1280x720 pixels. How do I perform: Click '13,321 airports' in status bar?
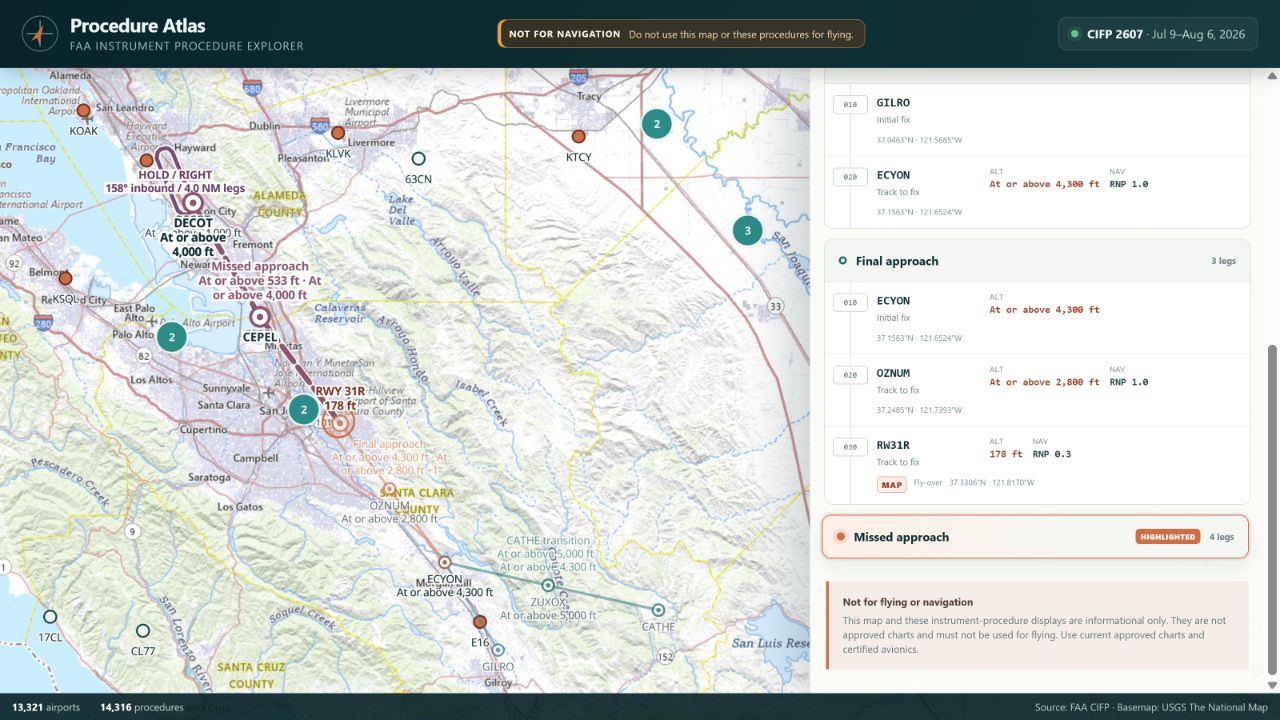point(46,707)
